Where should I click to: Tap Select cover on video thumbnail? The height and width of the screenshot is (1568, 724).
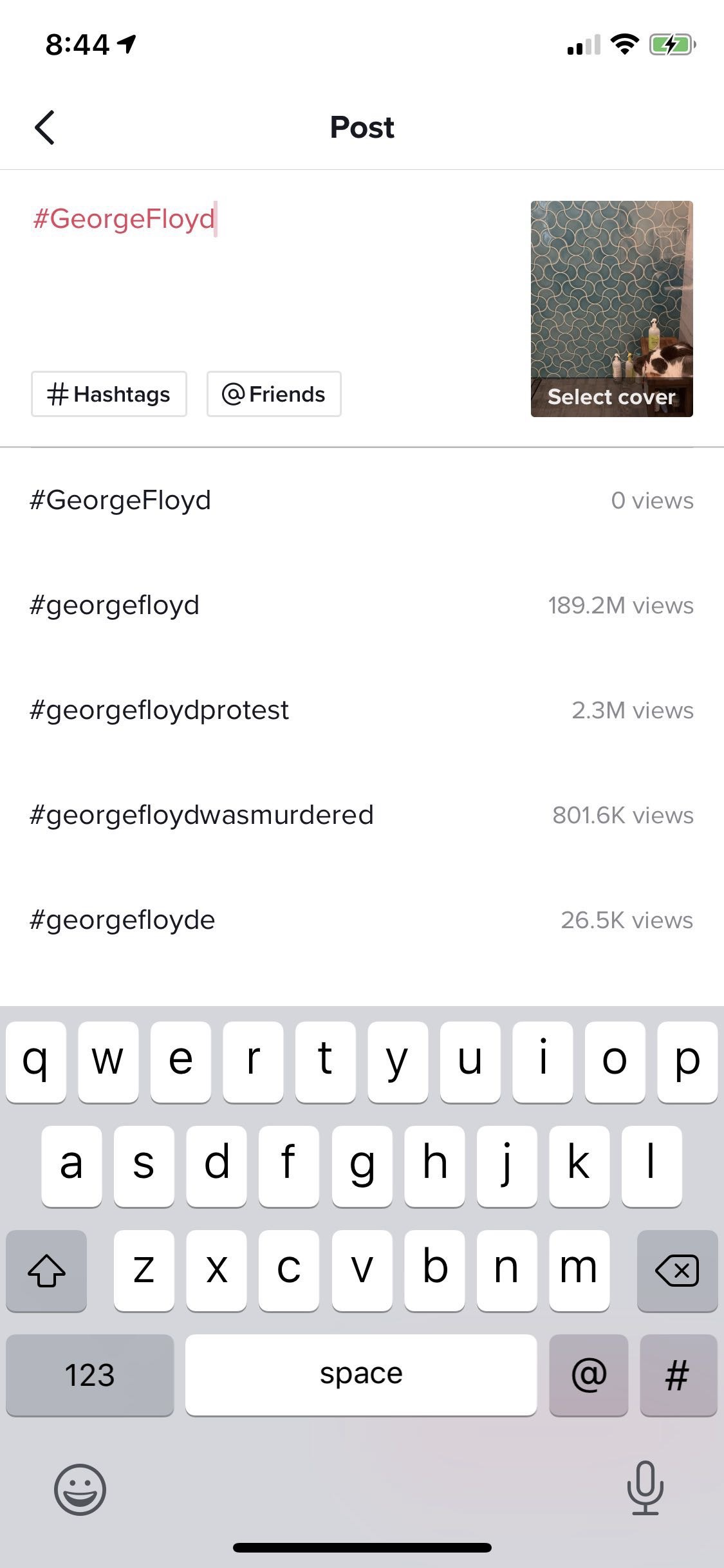pos(611,397)
